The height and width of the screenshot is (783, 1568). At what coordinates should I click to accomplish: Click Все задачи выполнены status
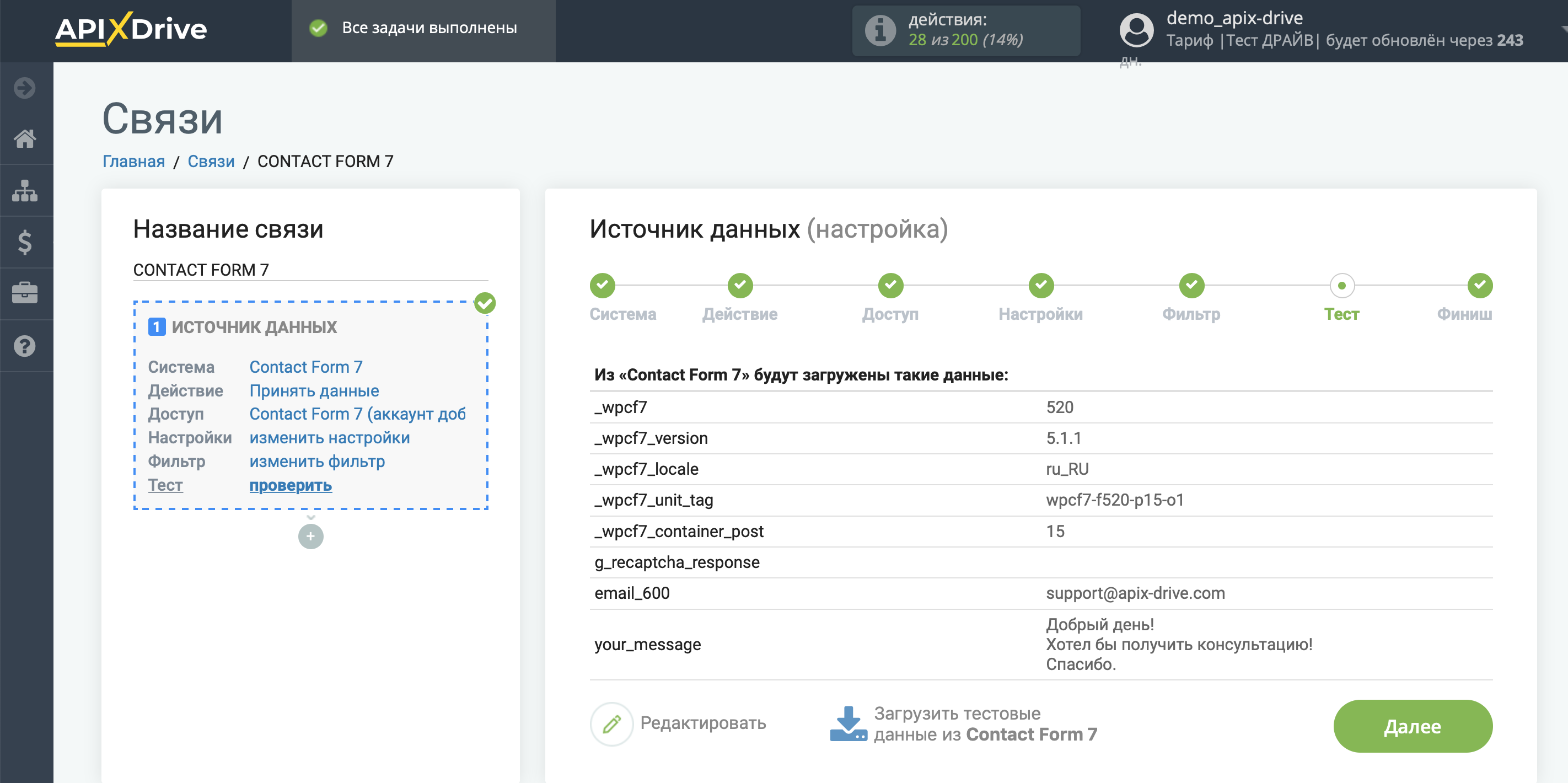(429, 28)
